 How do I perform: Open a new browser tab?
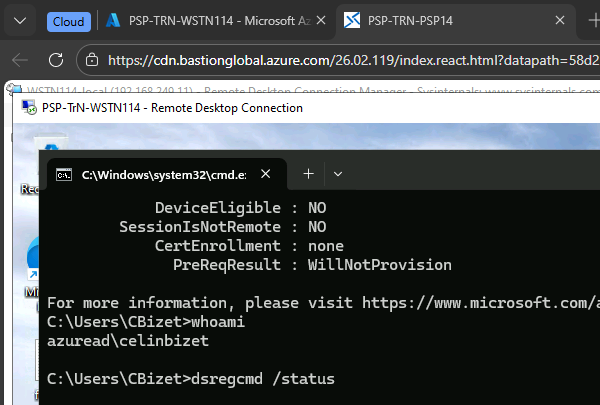(x=593, y=21)
